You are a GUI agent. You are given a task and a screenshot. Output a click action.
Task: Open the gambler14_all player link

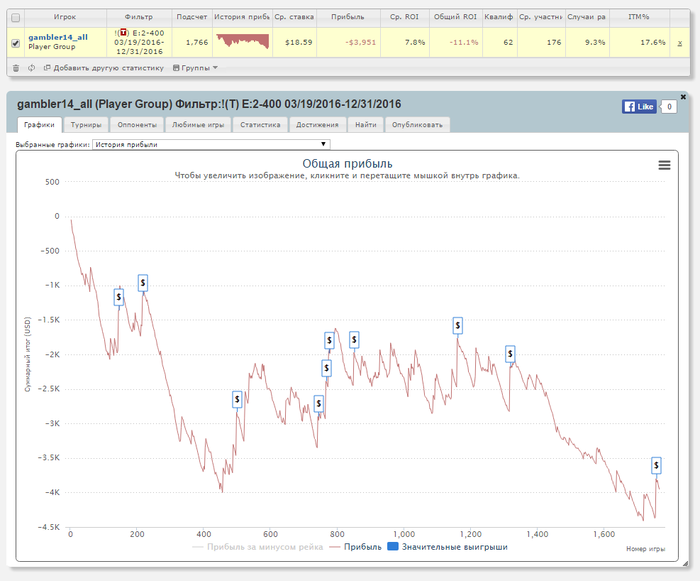pos(58,37)
